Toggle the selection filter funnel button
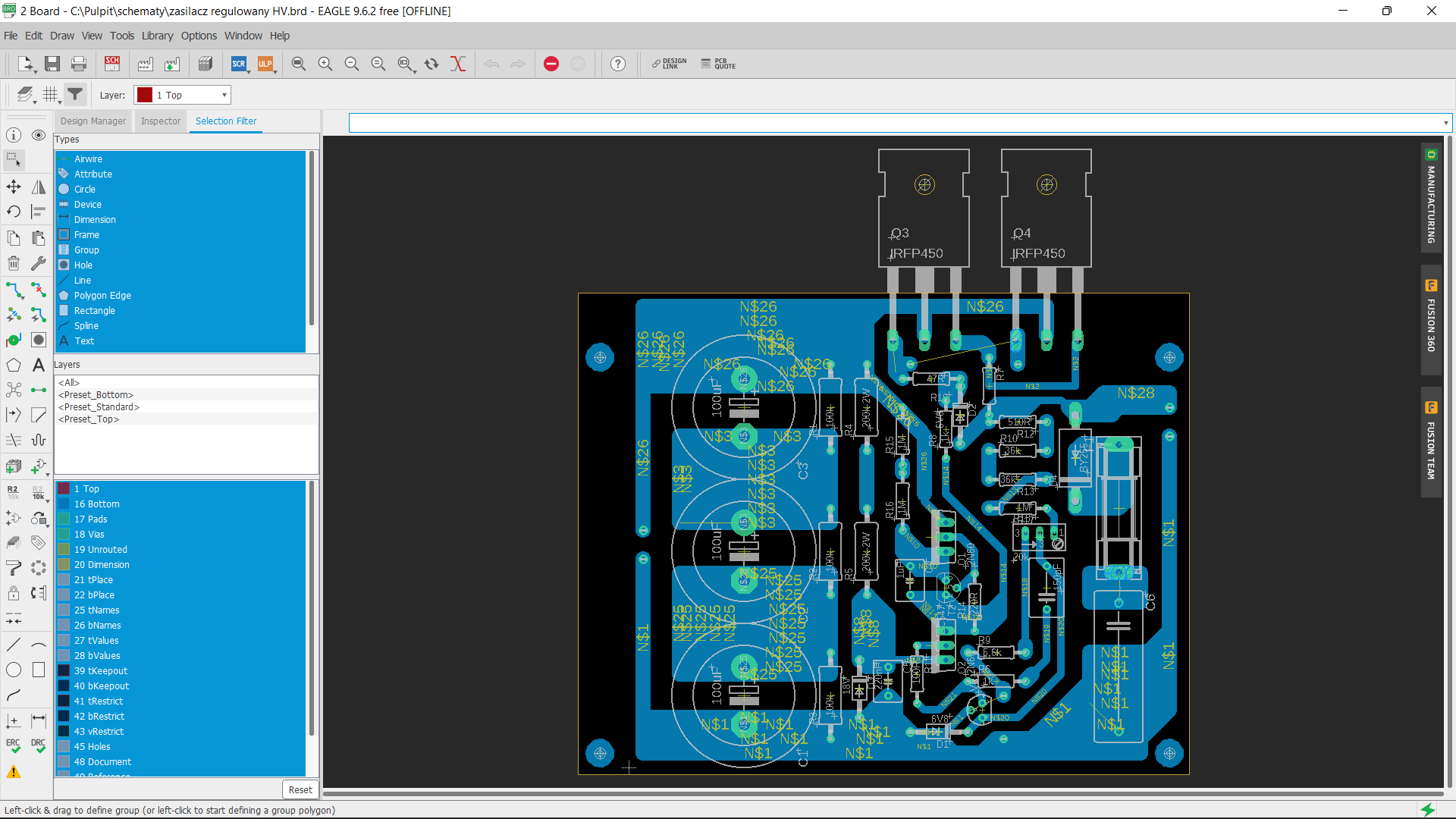The width and height of the screenshot is (1456, 819). (75, 95)
